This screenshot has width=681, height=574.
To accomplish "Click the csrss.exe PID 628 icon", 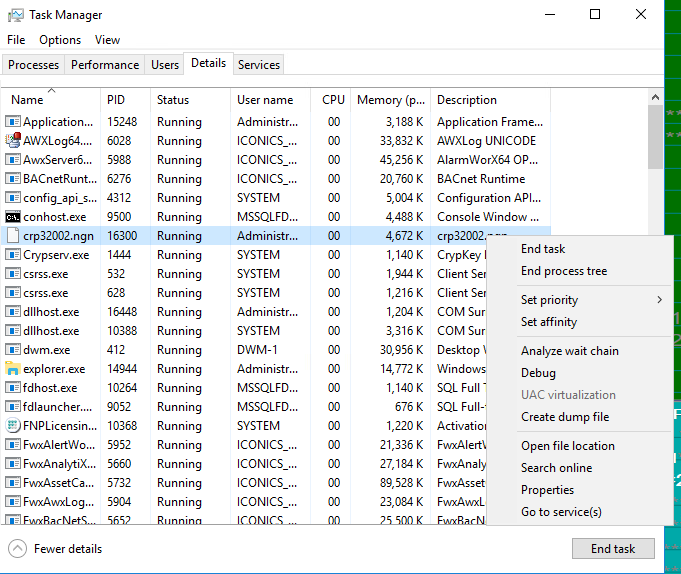I will [13, 293].
